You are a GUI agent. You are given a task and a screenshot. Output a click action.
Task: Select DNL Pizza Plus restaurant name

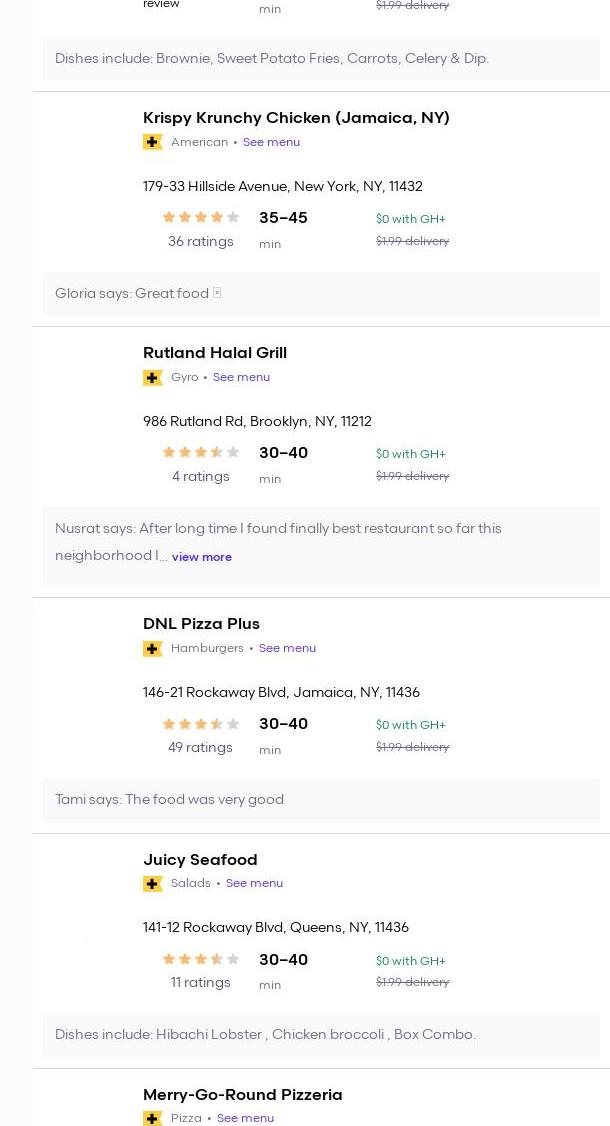(201, 623)
